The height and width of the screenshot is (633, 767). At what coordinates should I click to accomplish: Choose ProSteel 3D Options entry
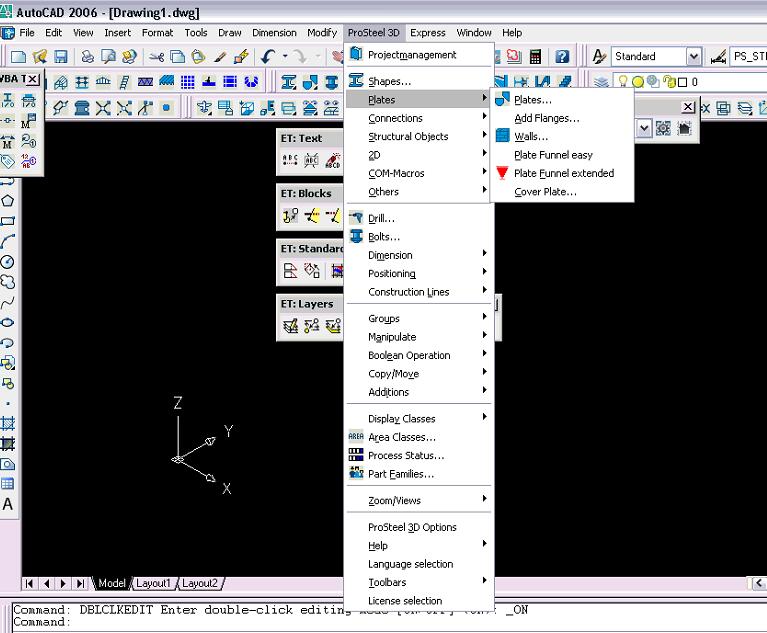tap(419, 527)
